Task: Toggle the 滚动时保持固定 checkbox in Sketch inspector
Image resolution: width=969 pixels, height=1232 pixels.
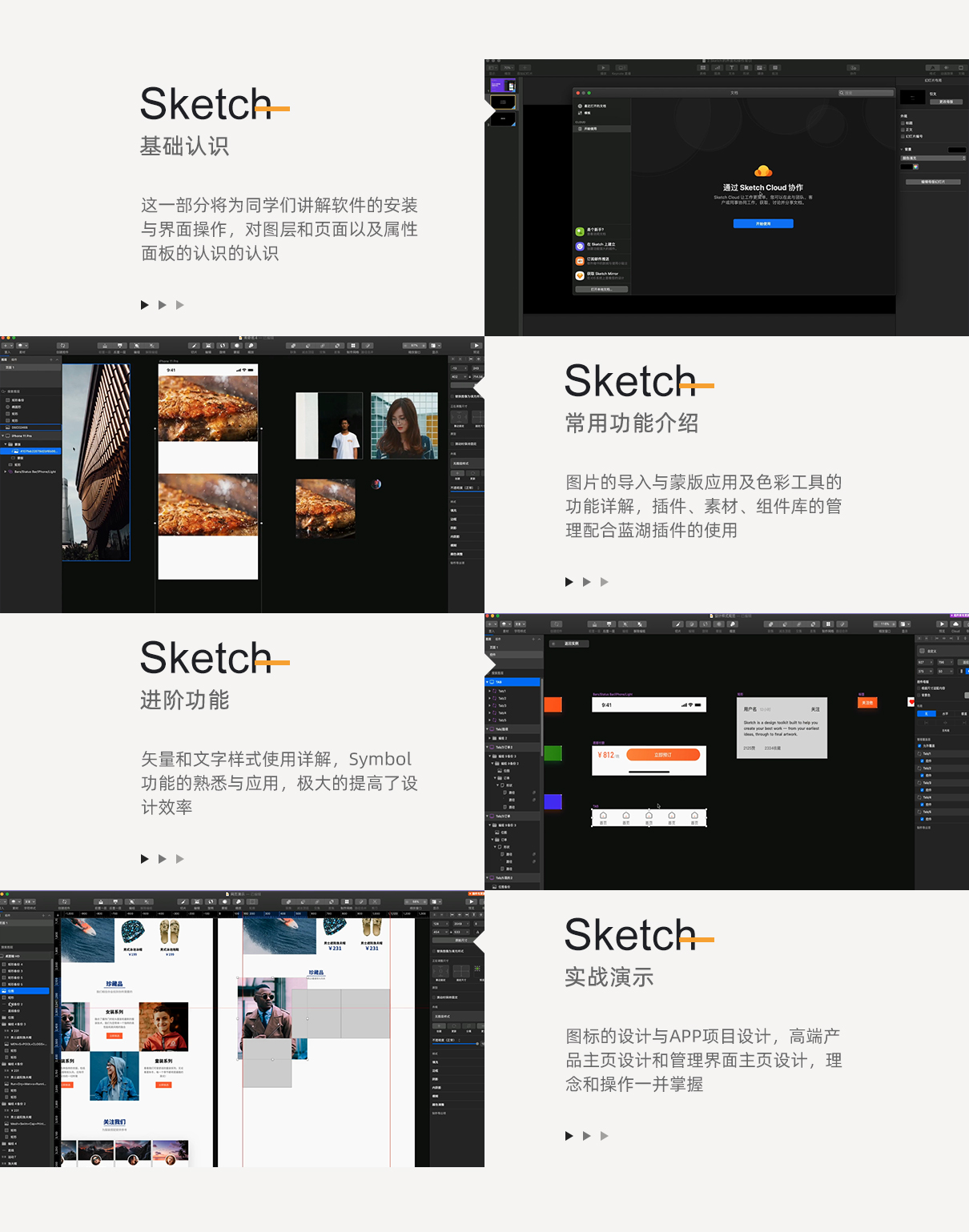Action: [452, 443]
